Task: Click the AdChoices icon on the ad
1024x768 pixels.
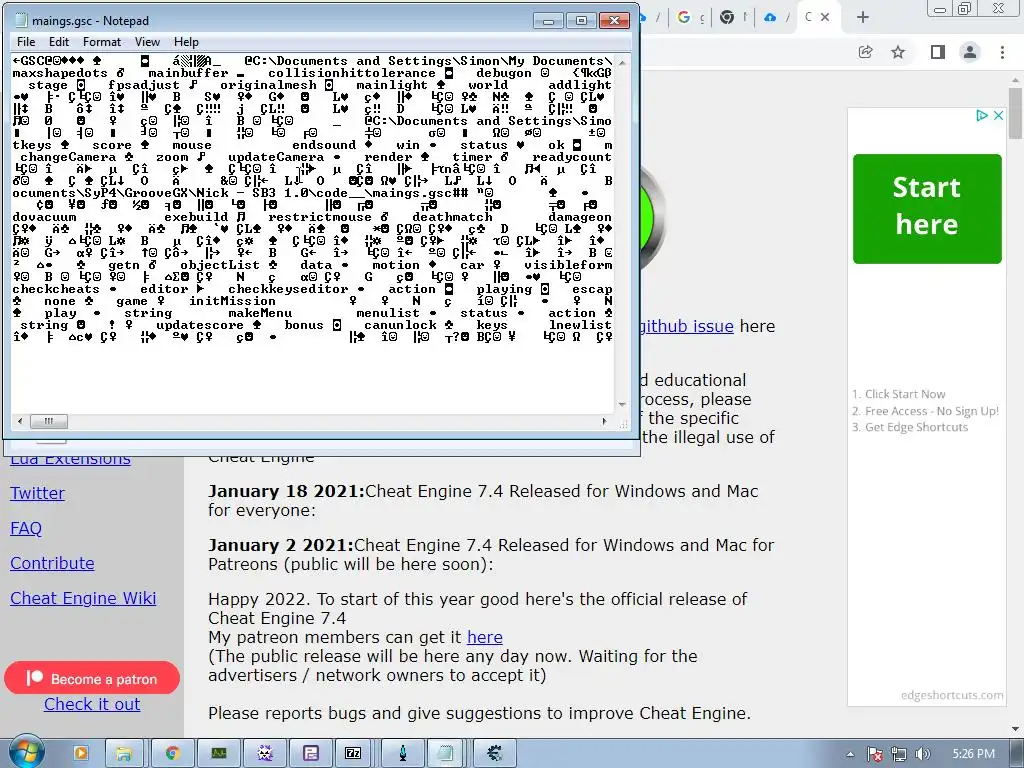Action: [x=982, y=116]
